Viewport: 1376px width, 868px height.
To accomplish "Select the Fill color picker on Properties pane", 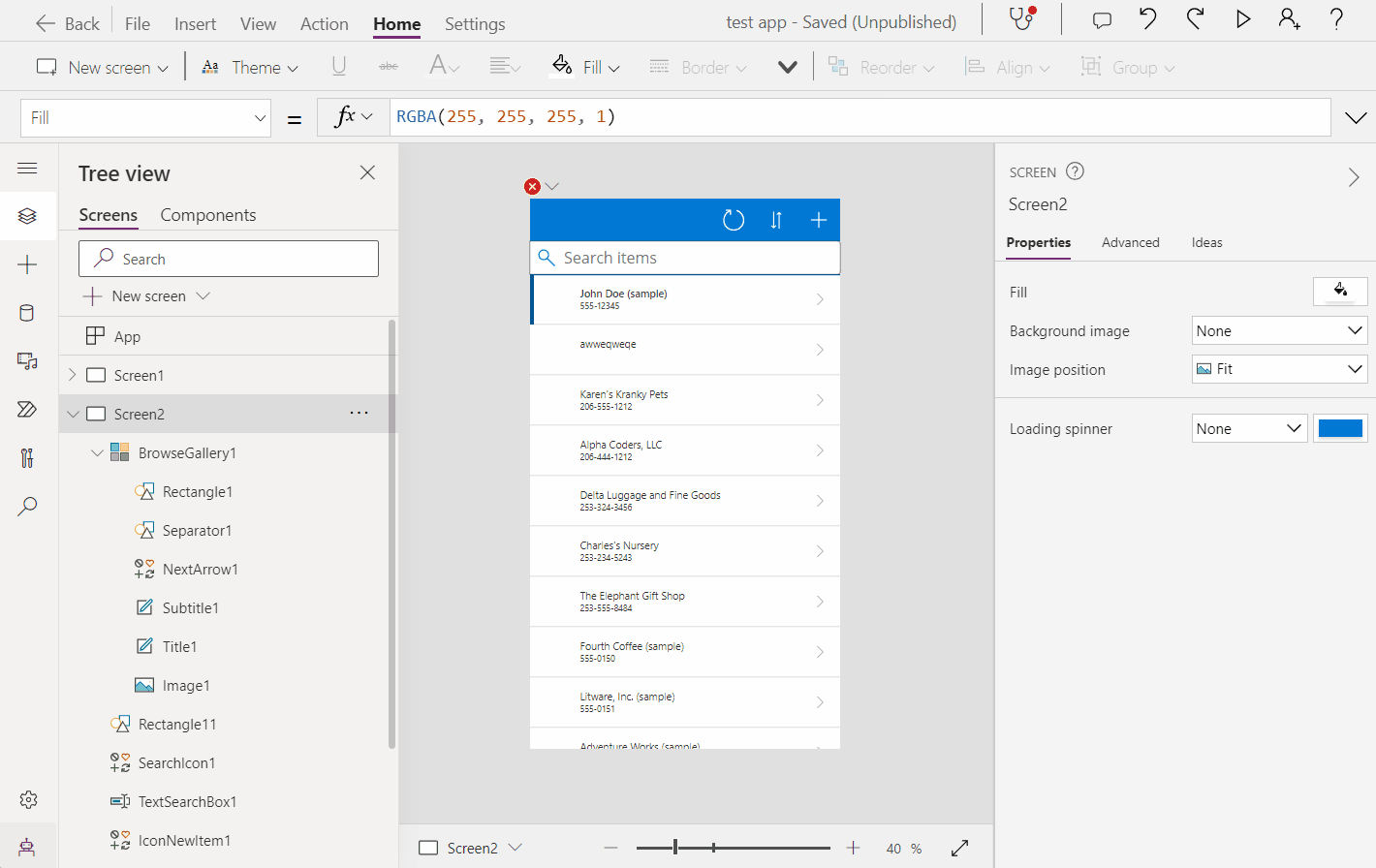I will click(x=1340, y=291).
